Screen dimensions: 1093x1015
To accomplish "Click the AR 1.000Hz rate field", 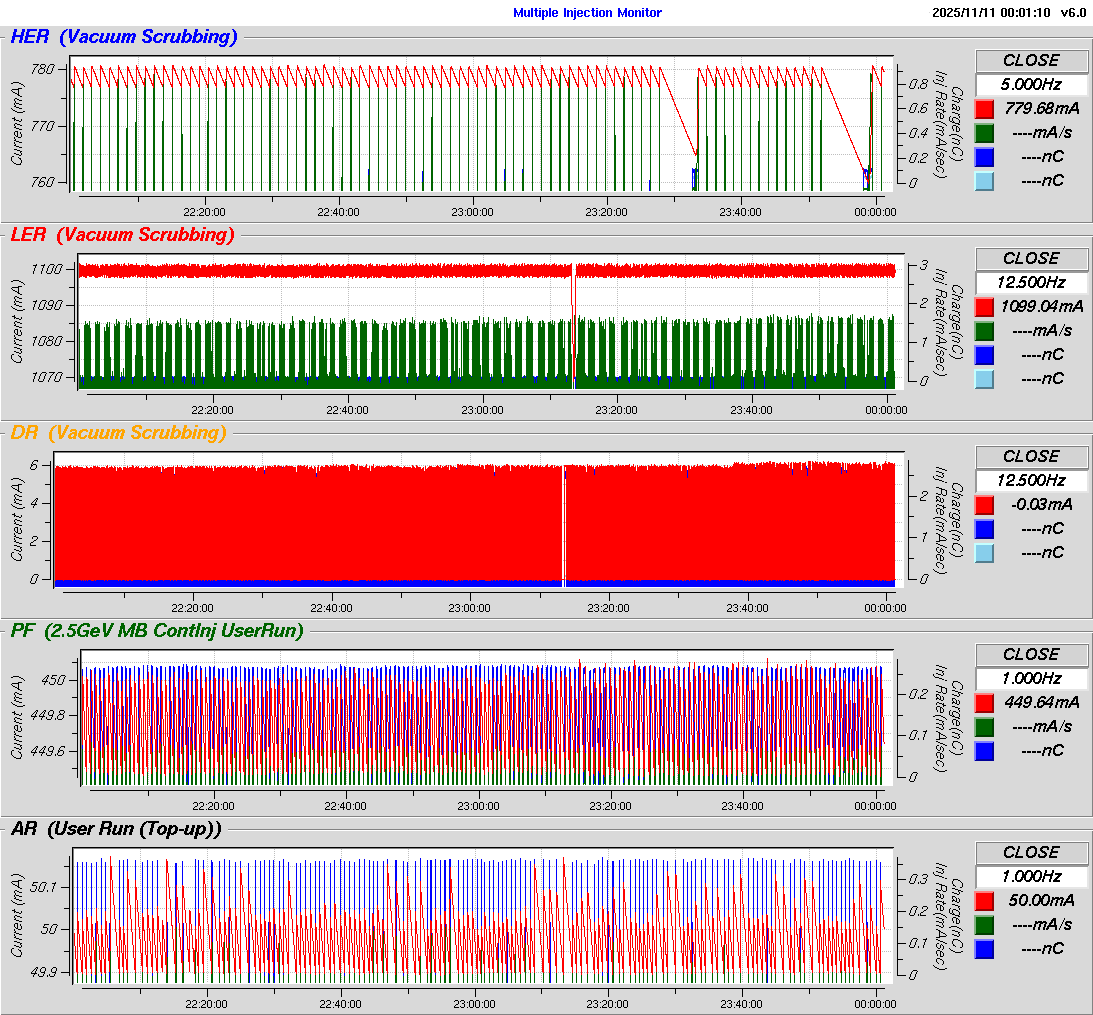I will point(1031,877).
